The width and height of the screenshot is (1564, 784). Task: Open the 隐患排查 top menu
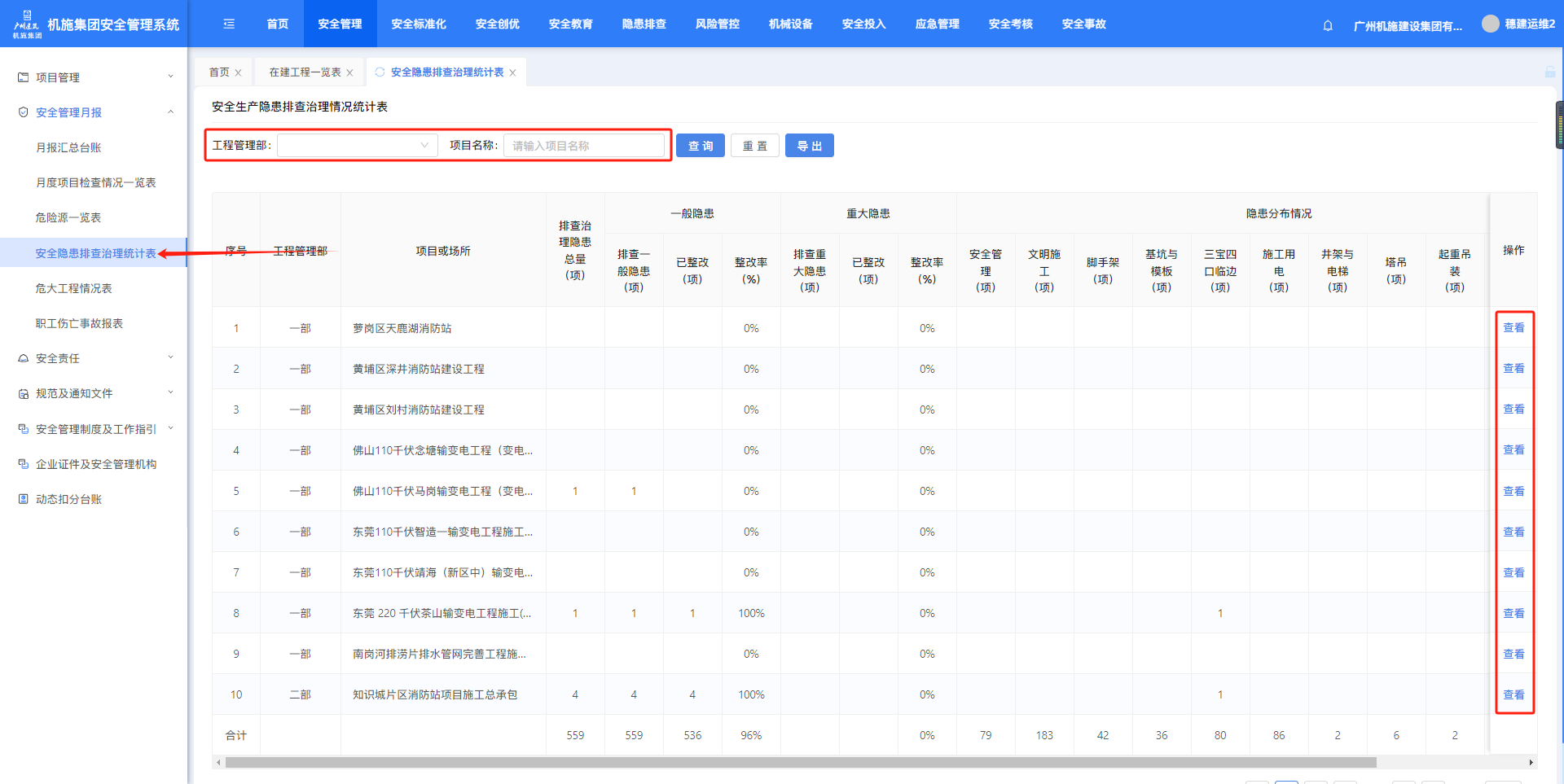pyautogui.click(x=644, y=24)
